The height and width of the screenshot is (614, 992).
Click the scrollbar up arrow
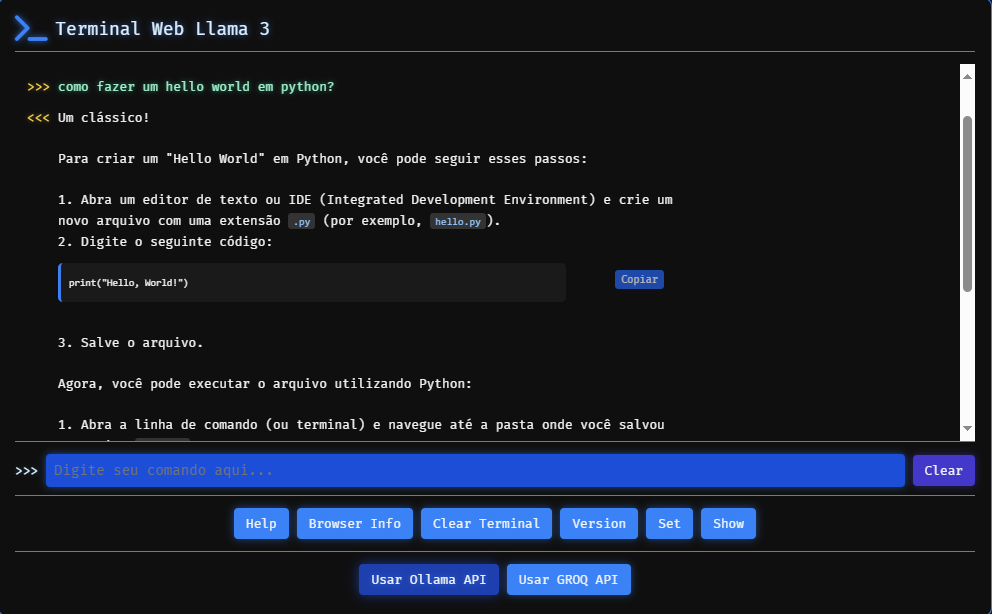click(967, 77)
